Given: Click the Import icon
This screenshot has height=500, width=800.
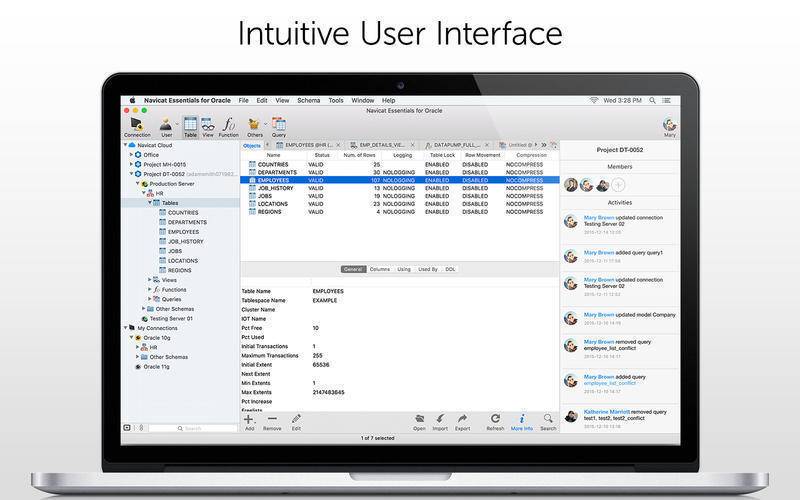Looking at the screenshot, I should pos(440,418).
